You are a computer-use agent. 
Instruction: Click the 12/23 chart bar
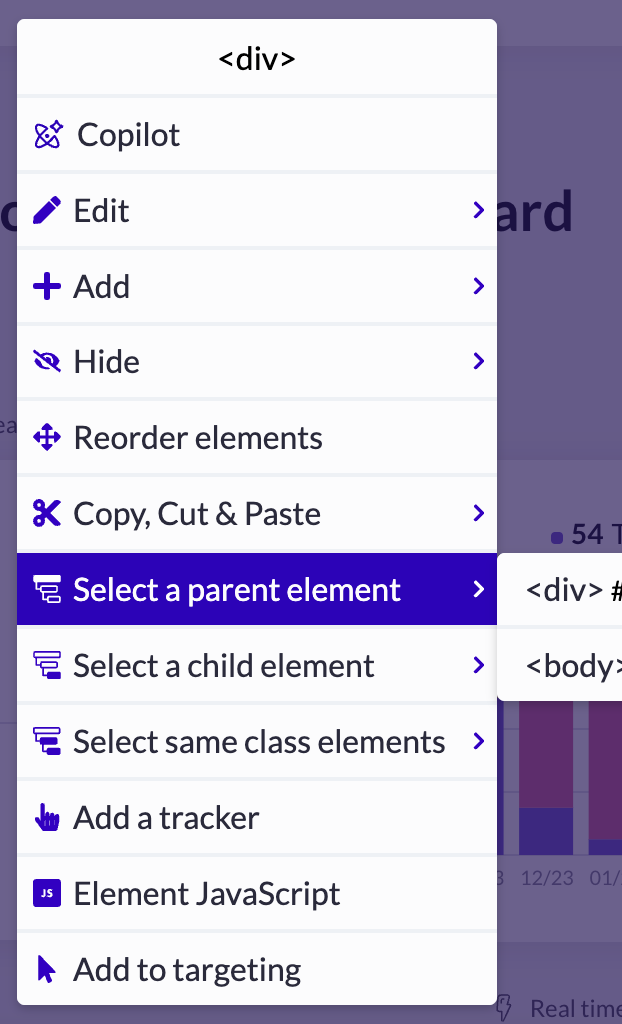point(546,778)
